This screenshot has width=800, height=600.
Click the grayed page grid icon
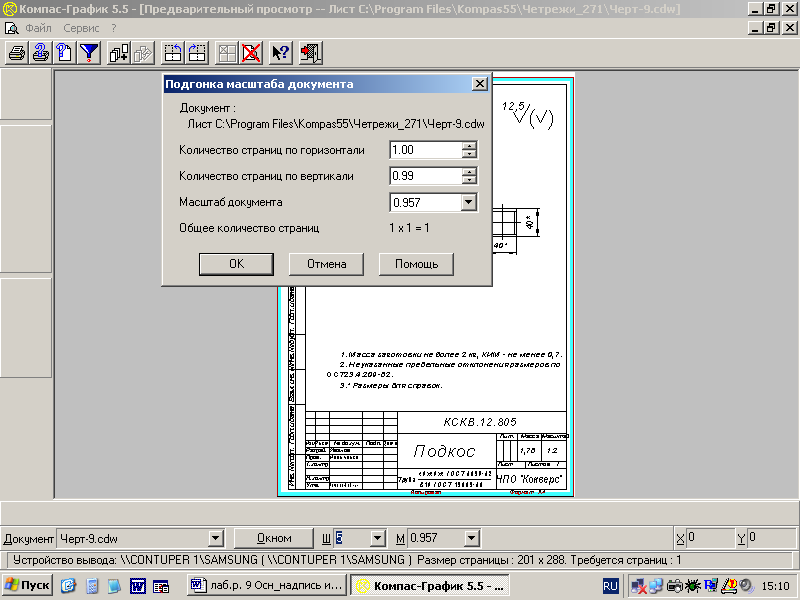point(227,53)
